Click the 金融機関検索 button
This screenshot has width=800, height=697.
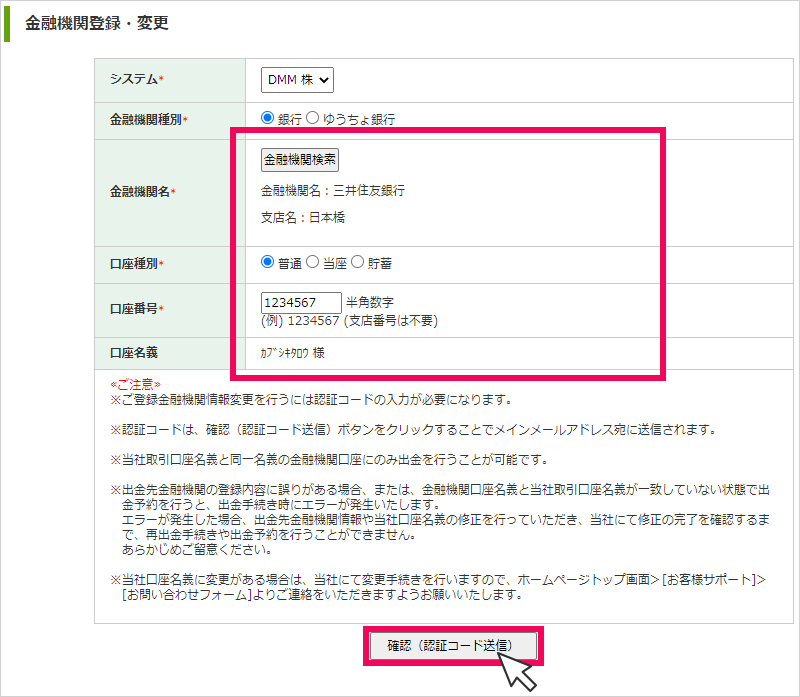[300, 159]
